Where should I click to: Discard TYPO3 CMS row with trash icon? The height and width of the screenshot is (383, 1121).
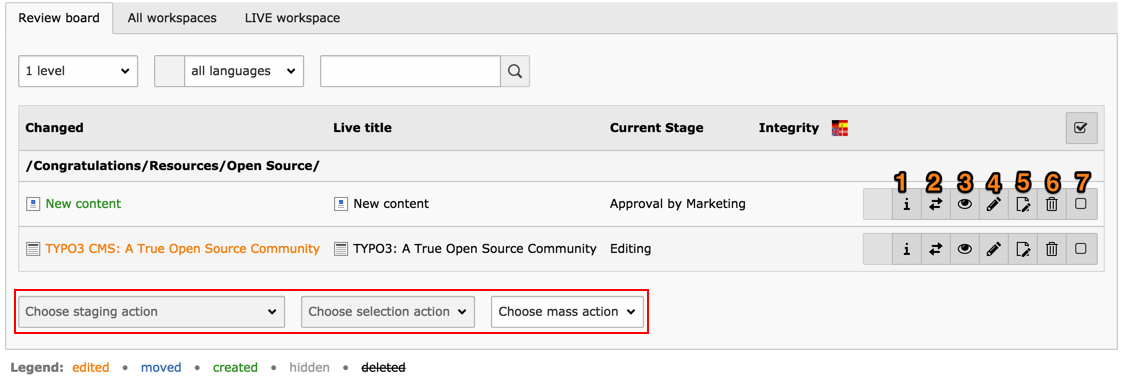click(1052, 249)
